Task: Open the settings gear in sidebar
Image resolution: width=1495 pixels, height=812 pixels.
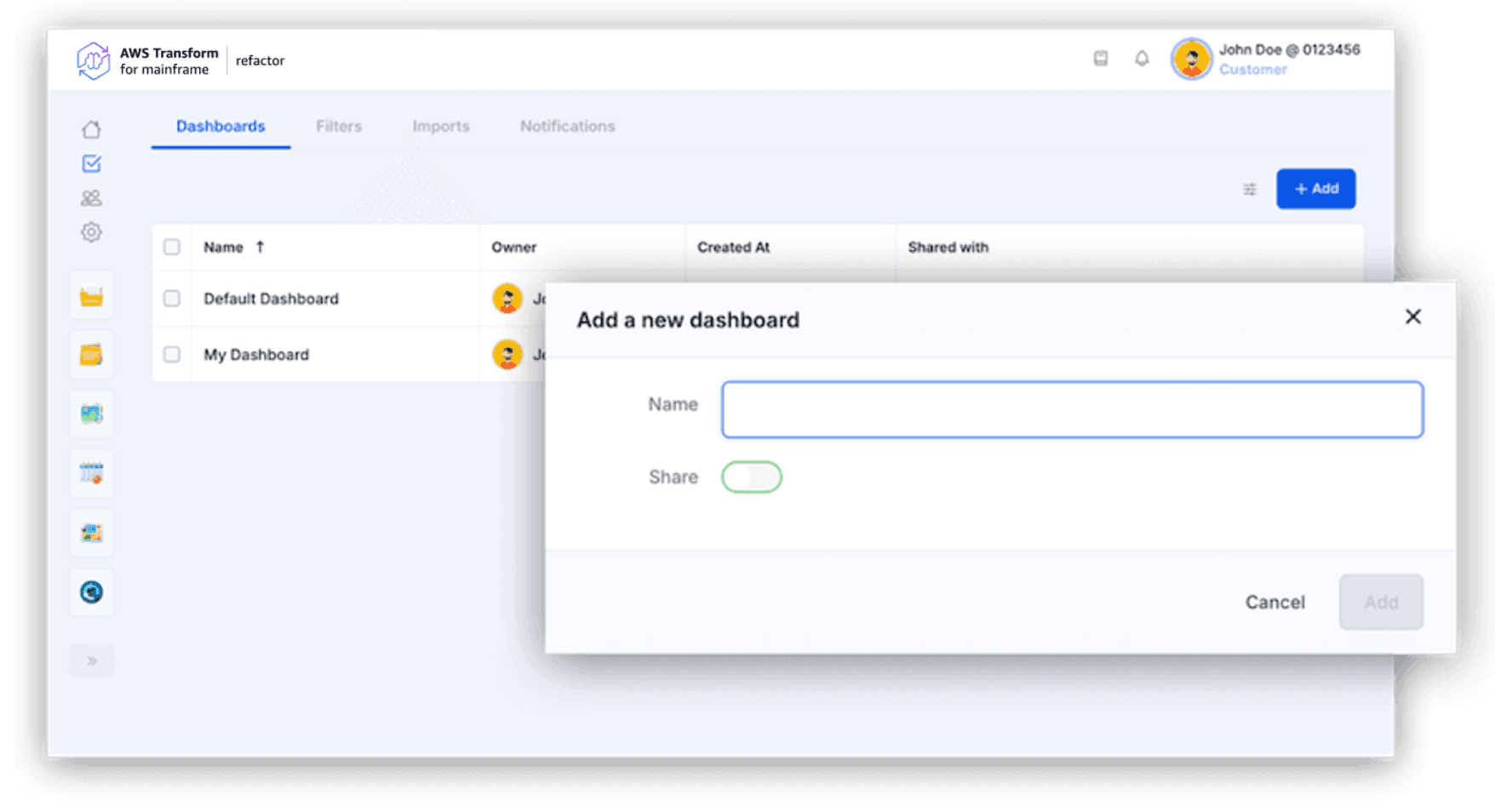Action: 91,232
